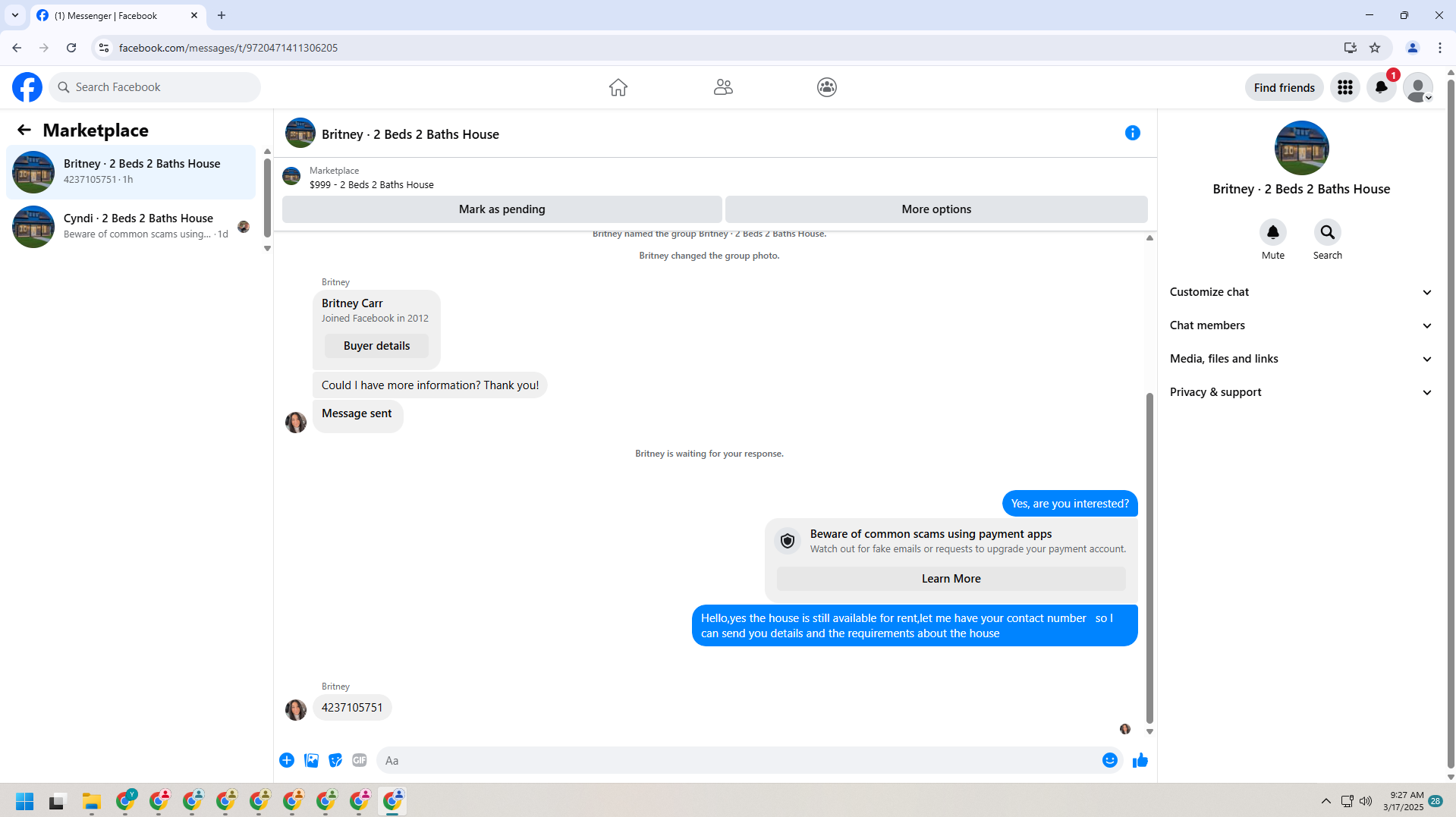This screenshot has width=1456, height=817.
Task: Search within the conversation
Action: coord(1328,232)
